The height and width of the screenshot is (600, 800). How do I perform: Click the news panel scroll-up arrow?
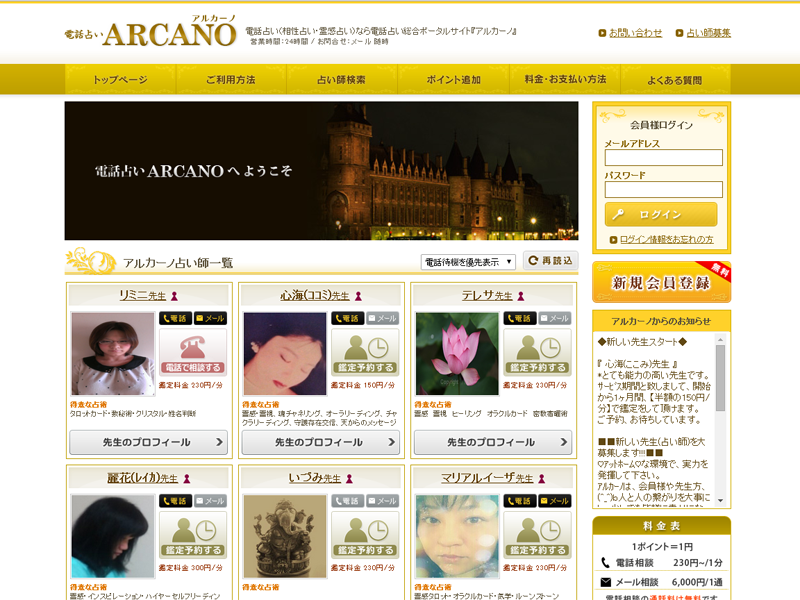click(720, 339)
